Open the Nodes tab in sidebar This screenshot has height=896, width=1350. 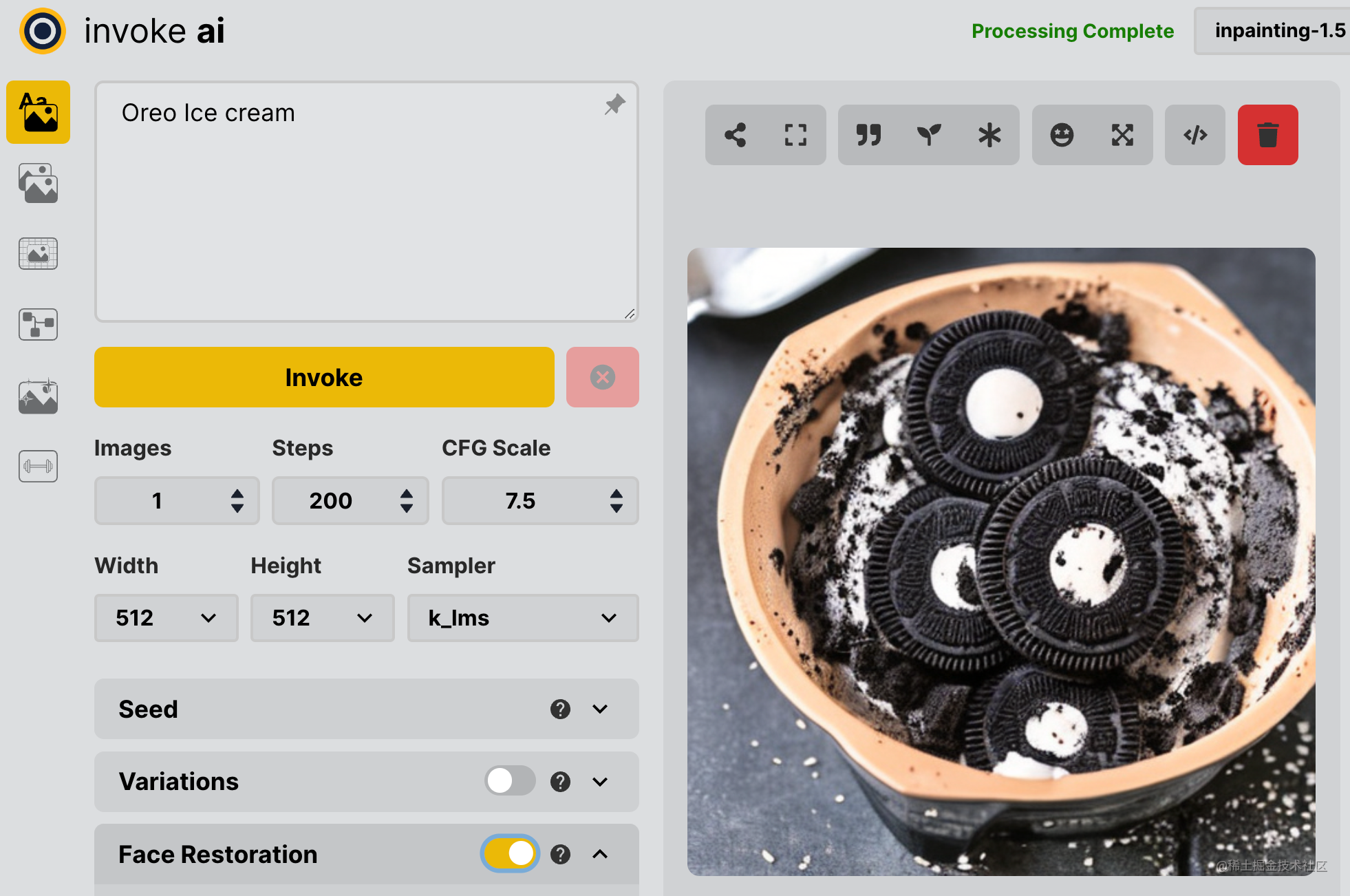point(38,325)
